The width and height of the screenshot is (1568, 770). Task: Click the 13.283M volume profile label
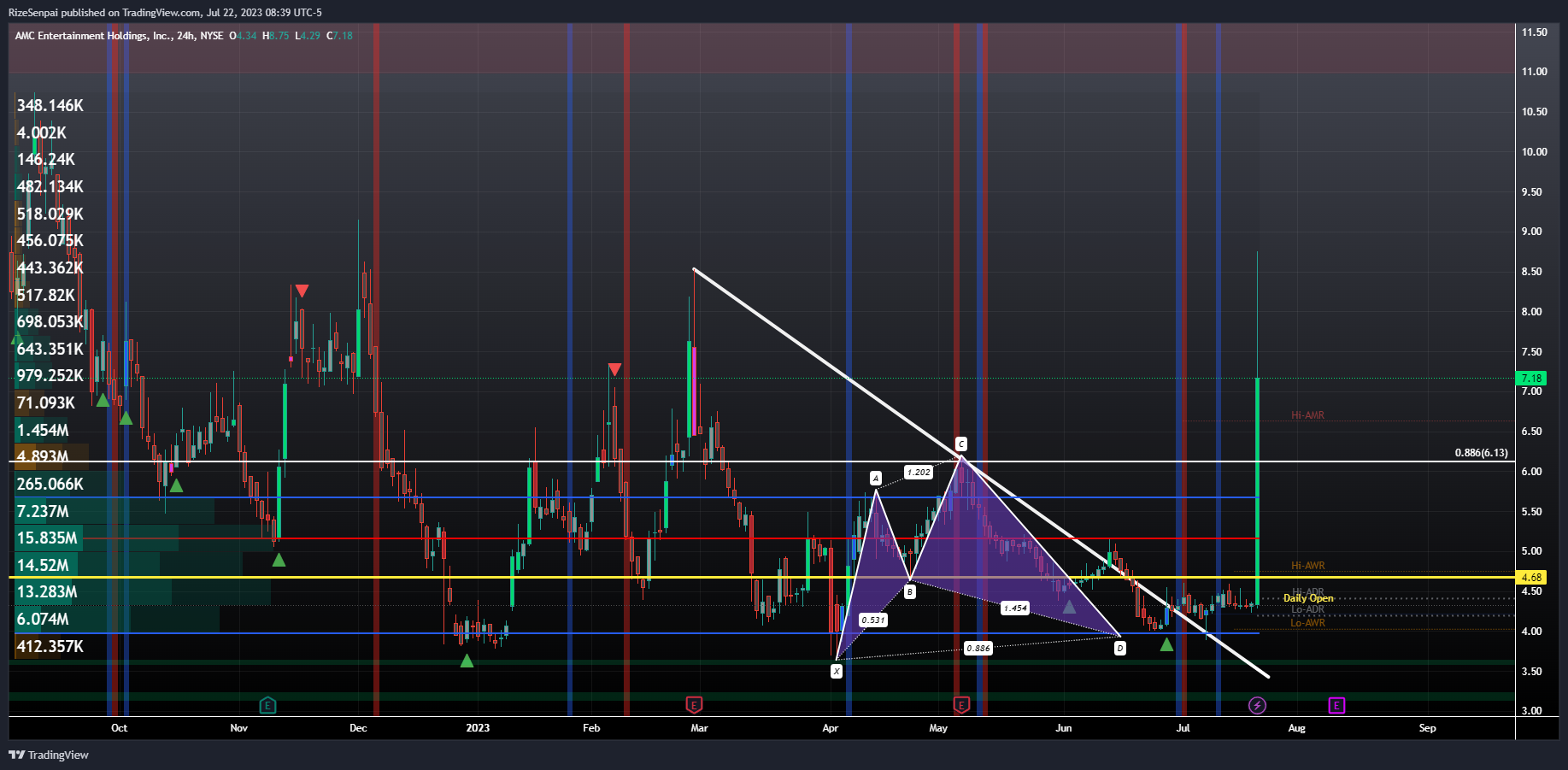coord(47,592)
